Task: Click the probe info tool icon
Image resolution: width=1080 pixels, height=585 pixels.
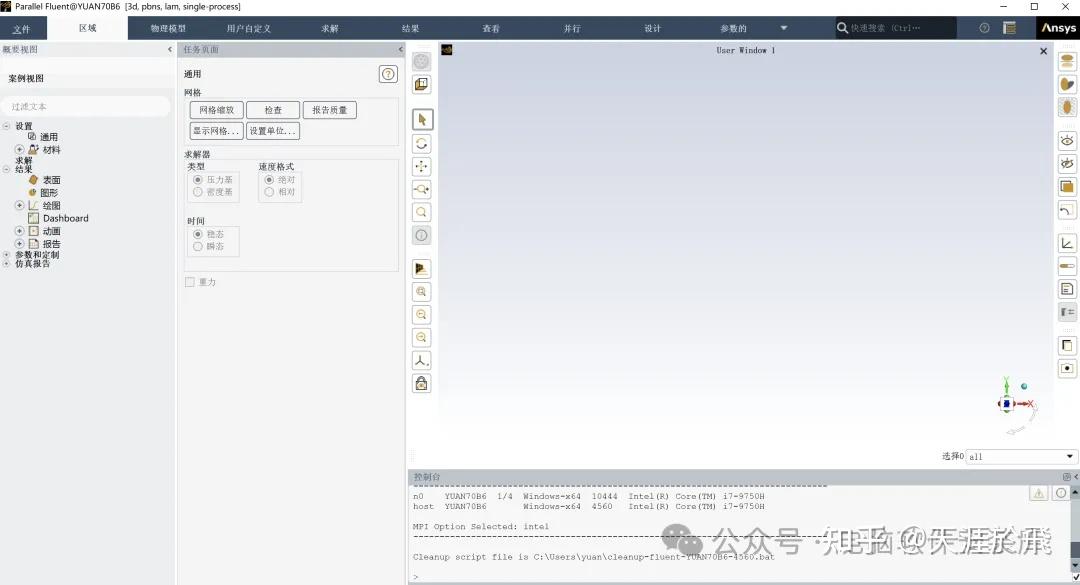Action: 421,234
